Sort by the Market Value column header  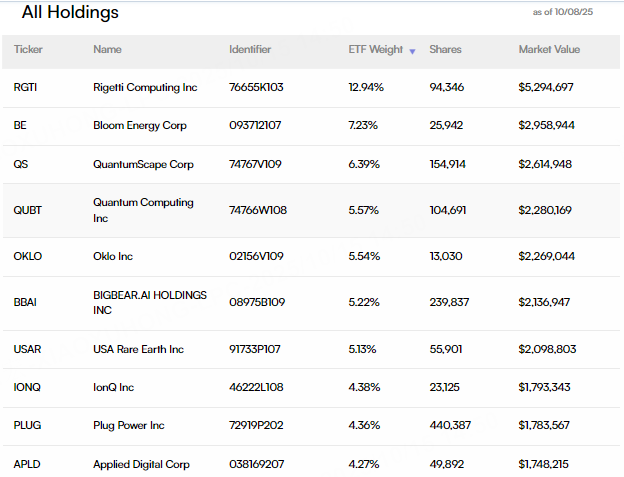[549, 49]
